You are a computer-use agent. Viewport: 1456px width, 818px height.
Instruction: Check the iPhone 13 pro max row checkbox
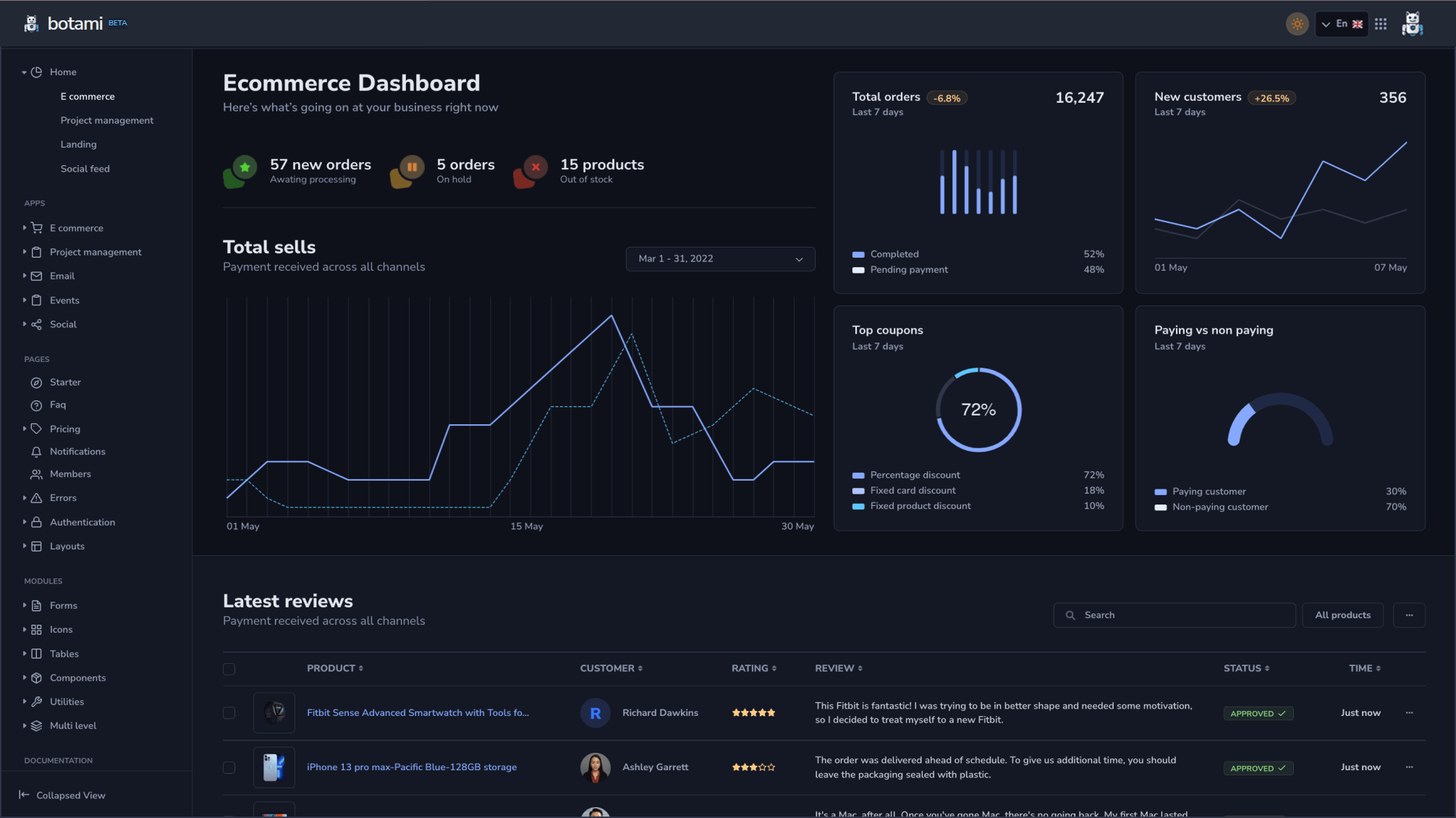(x=229, y=767)
